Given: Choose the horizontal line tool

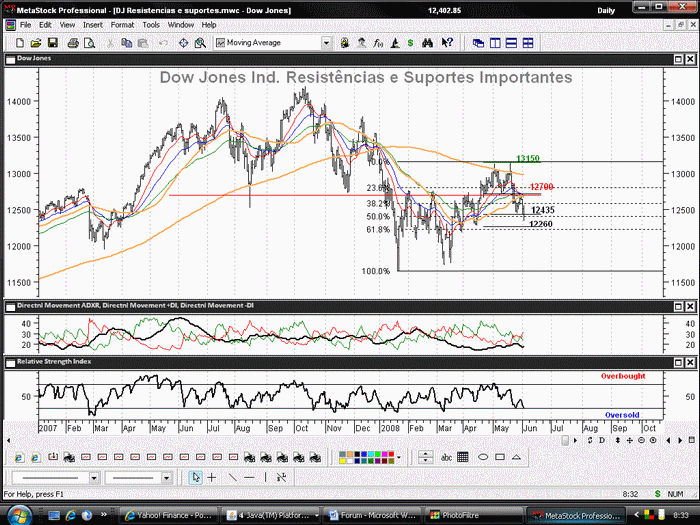Looking at the screenshot, I should coord(249,478).
